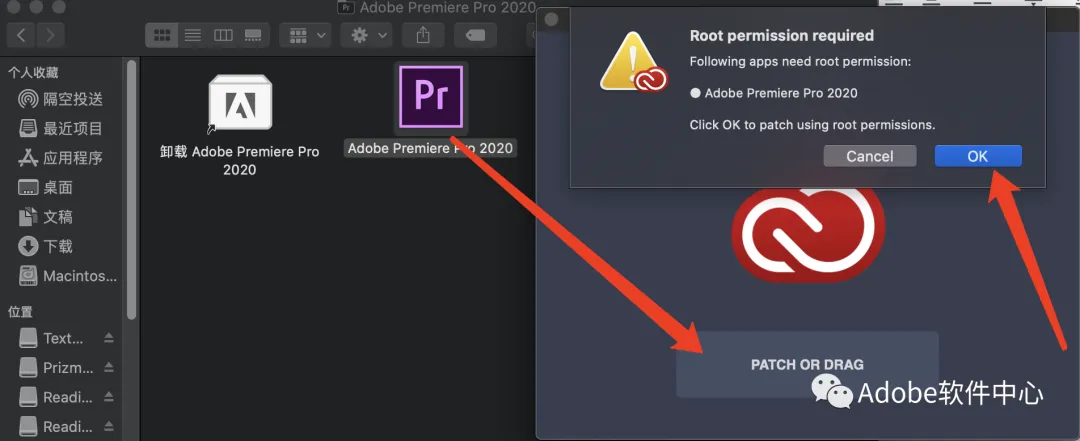Open the gear action menu

click(x=365, y=35)
